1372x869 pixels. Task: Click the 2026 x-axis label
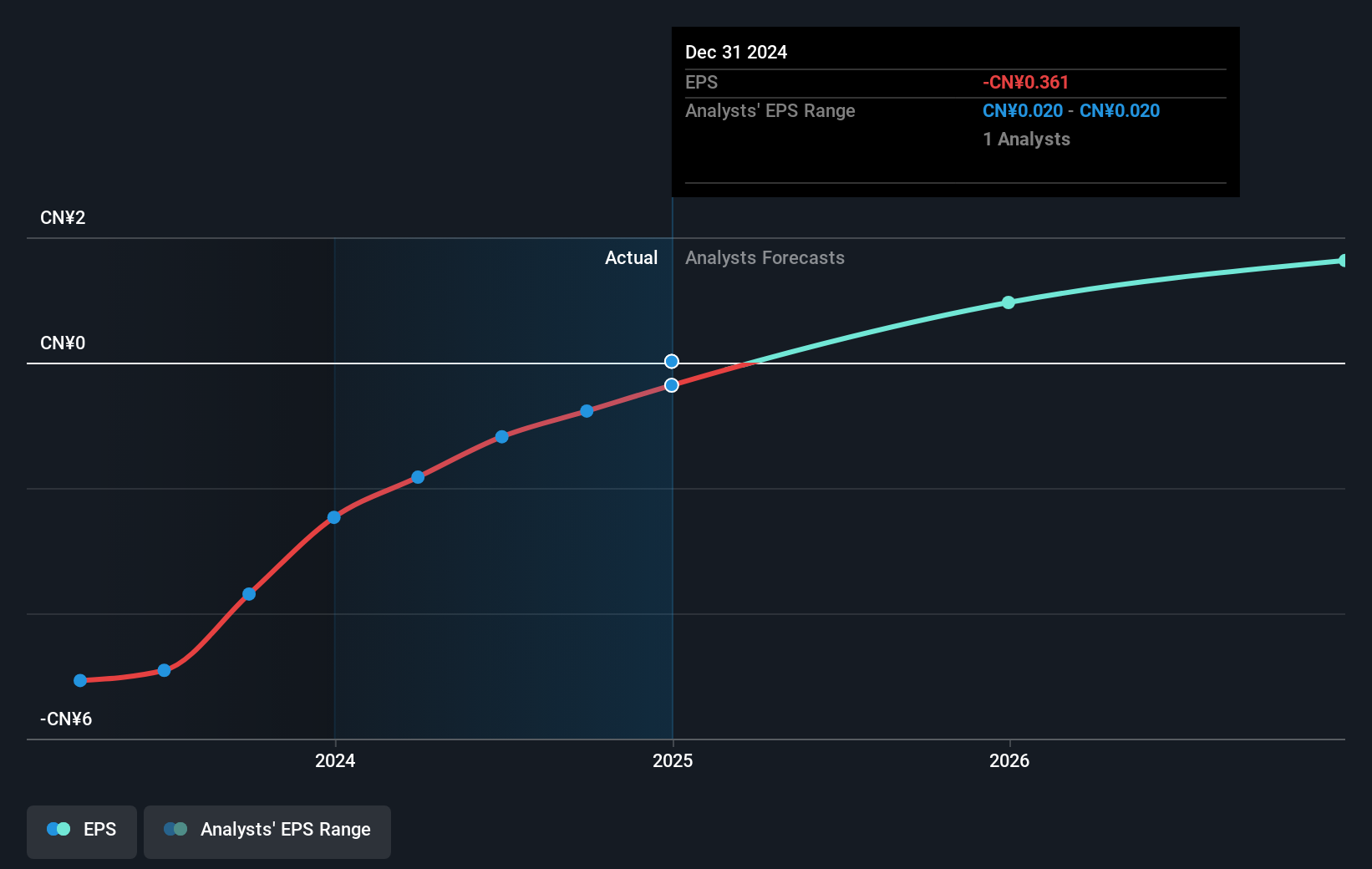click(x=1009, y=760)
